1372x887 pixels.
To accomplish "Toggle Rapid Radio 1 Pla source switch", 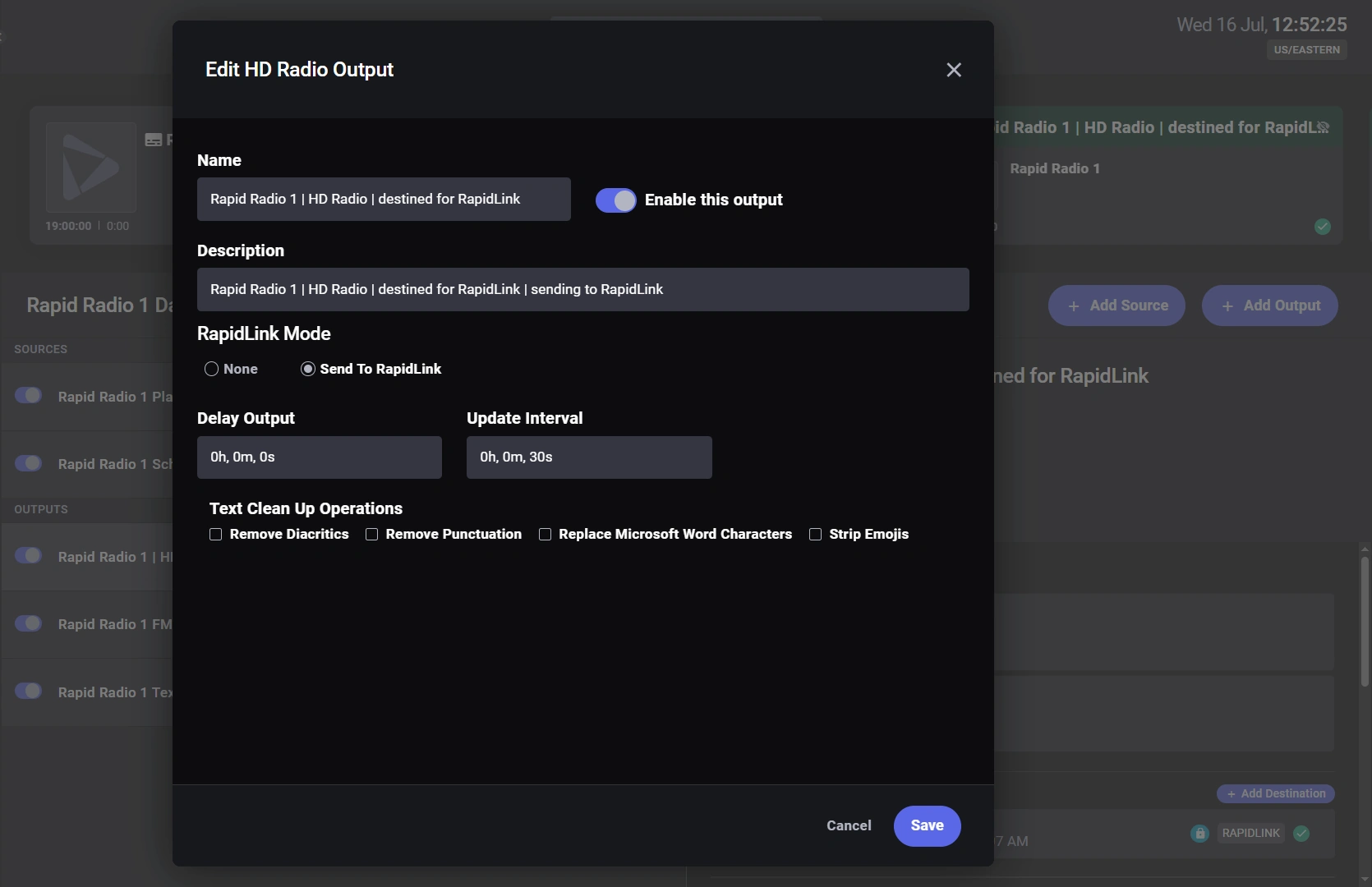I will click(x=29, y=396).
